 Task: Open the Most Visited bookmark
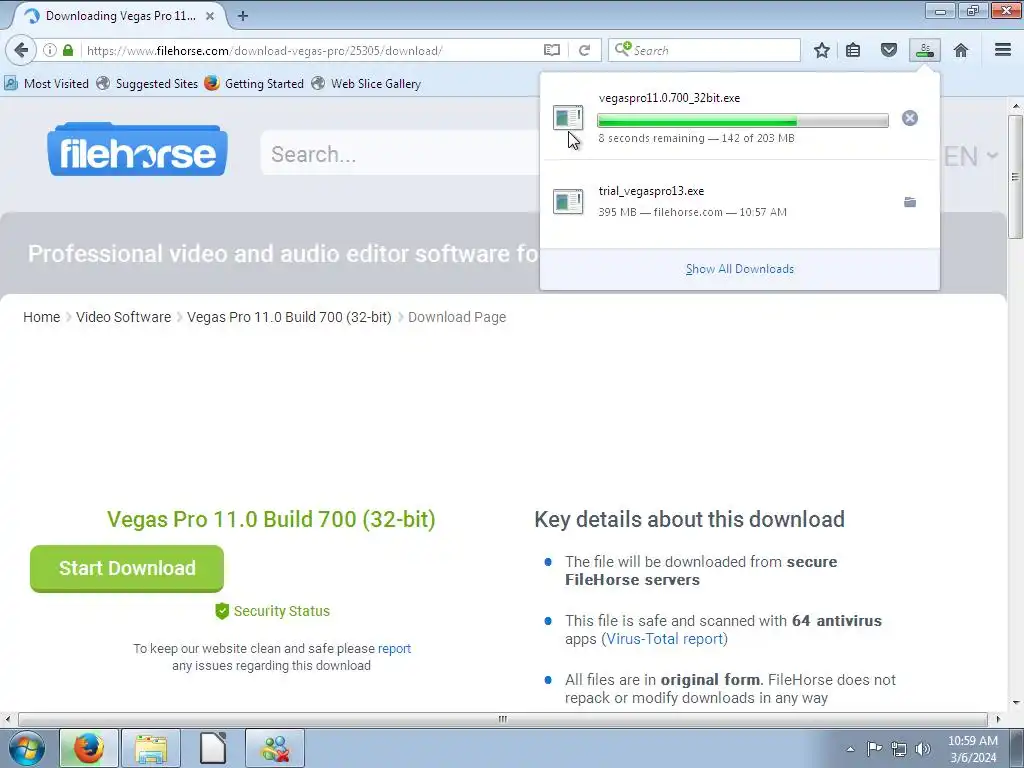(x=46, y=84)
